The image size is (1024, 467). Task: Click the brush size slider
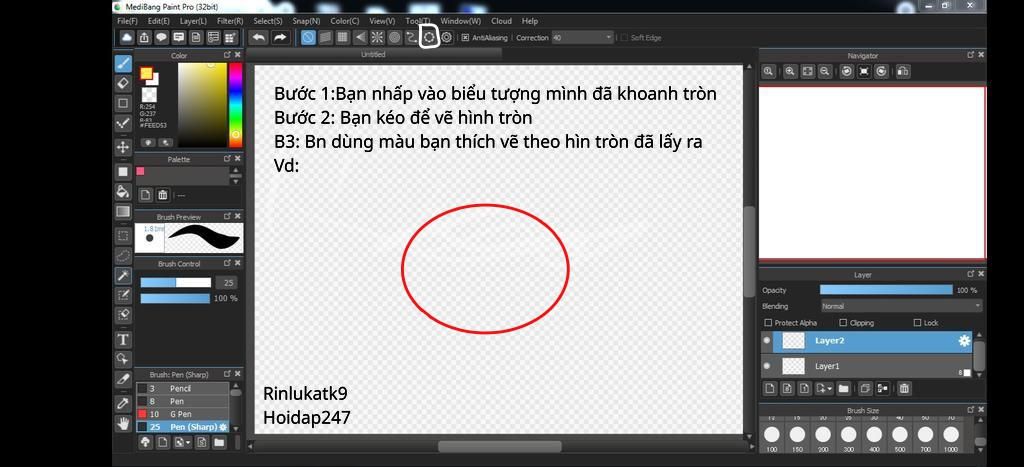point(176,283)
